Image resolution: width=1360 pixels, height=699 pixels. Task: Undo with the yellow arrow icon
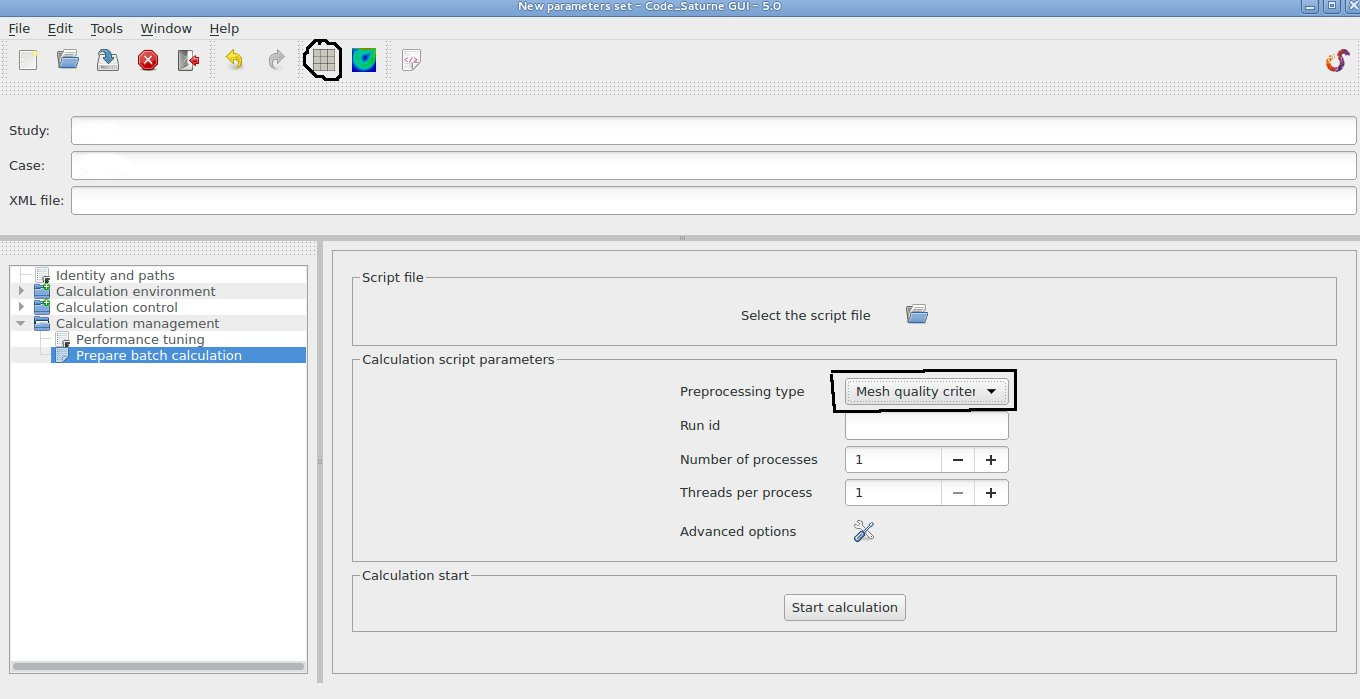pos(234,61)
